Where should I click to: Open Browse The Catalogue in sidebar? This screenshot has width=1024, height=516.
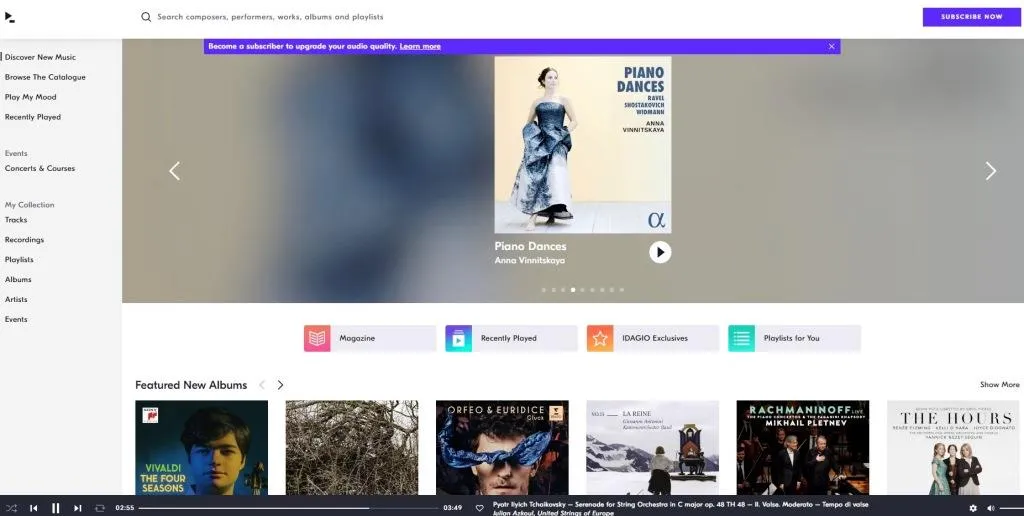coord(45,77)
